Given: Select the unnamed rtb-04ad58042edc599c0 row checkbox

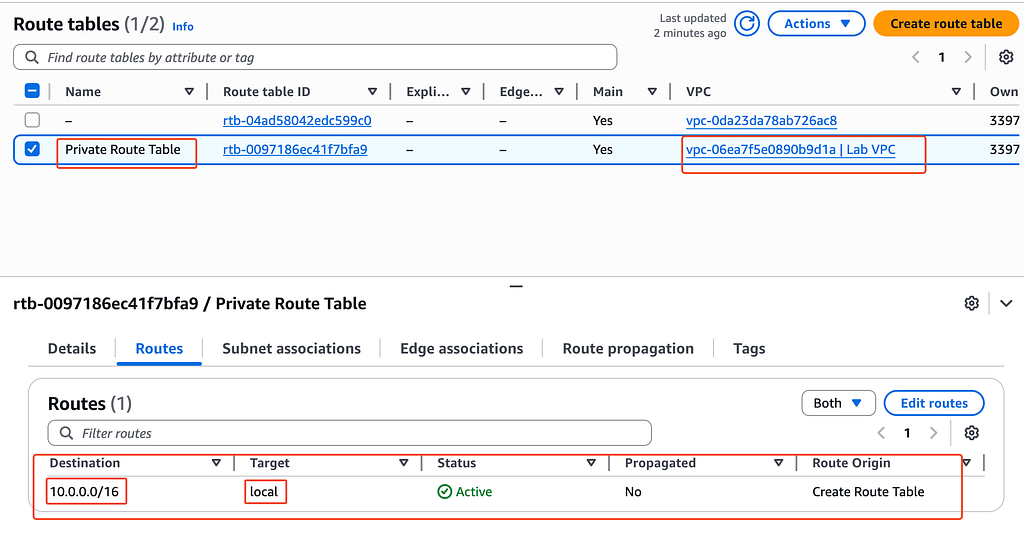Looking at the screenshot, I should click(32, 120).
